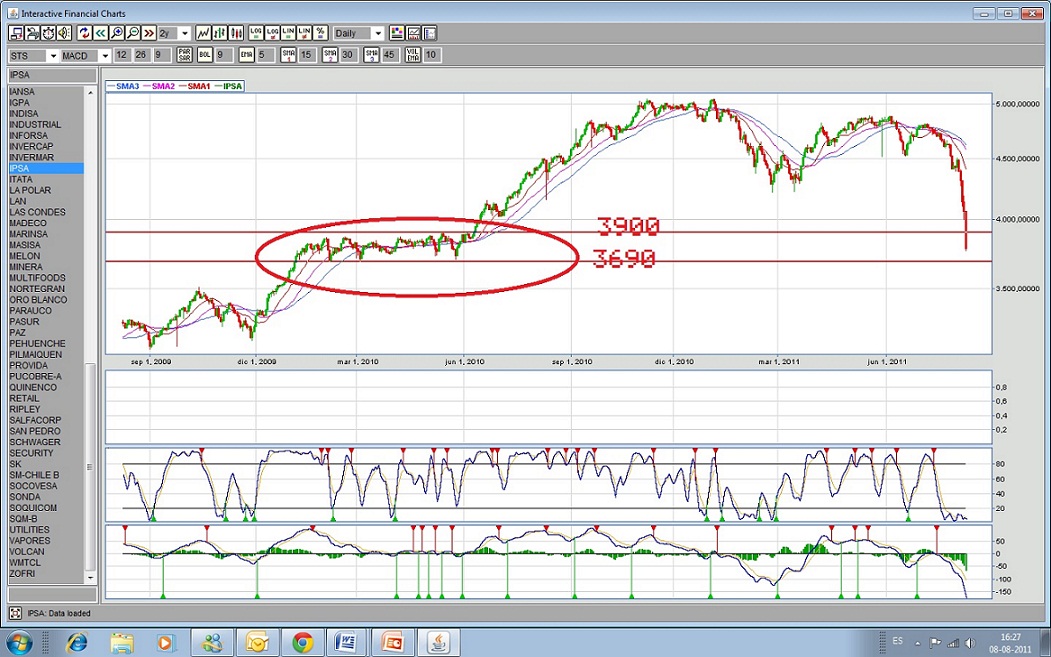Image resolution: width=1051 pixels, height=657 pixels.
Task: Move chart back with green double-arrow
Action: (x=101, y=33)
